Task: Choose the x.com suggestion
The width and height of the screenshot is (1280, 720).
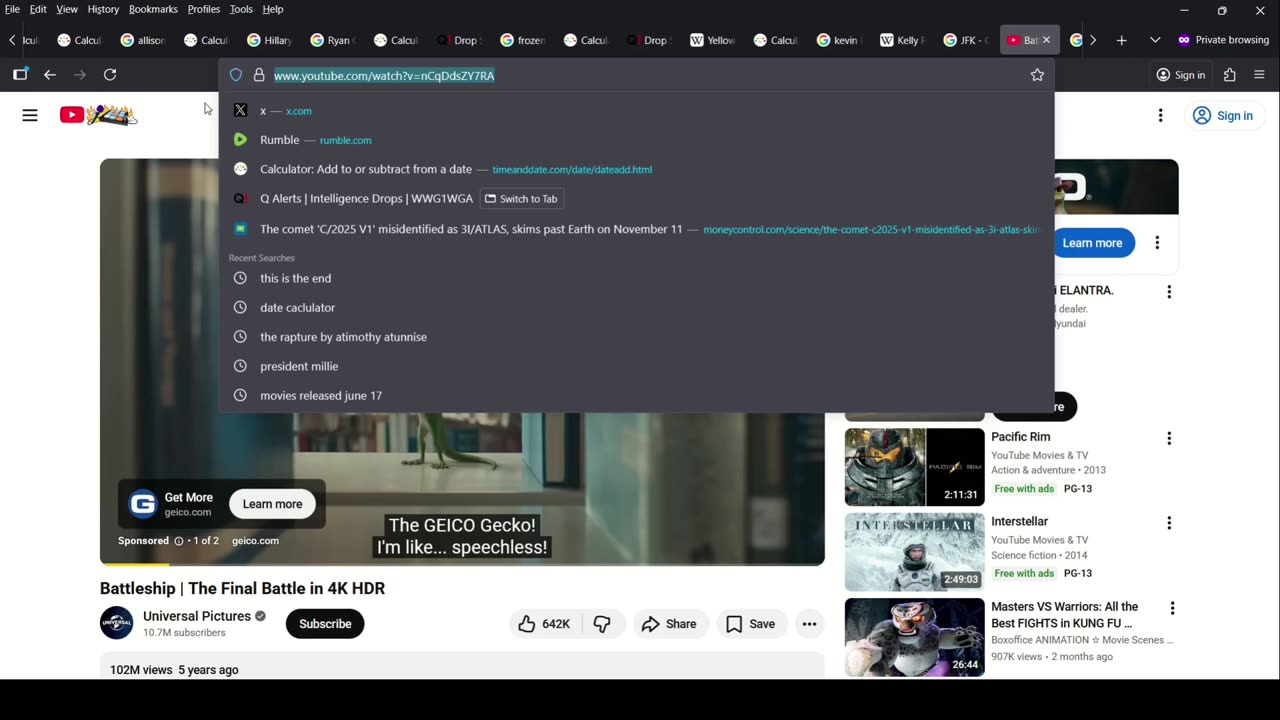Action: pyautogui.click(x=636, y=111)
